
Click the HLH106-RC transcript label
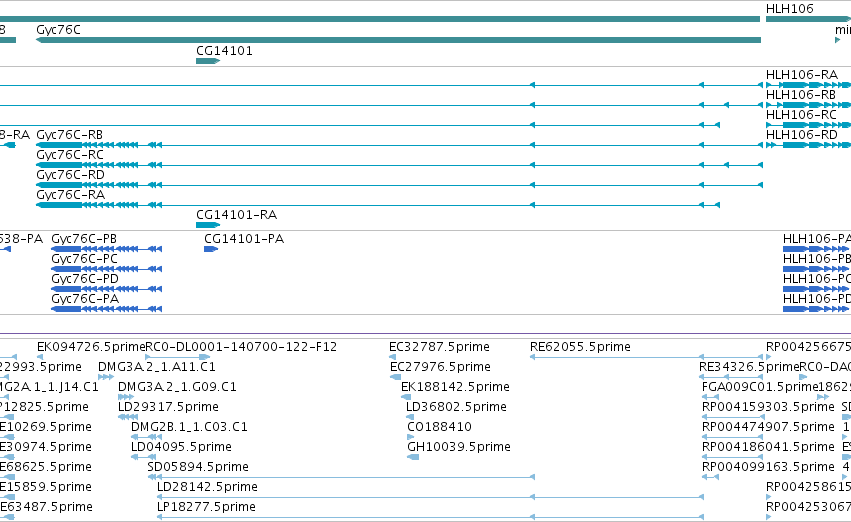[x=801, y=114]
